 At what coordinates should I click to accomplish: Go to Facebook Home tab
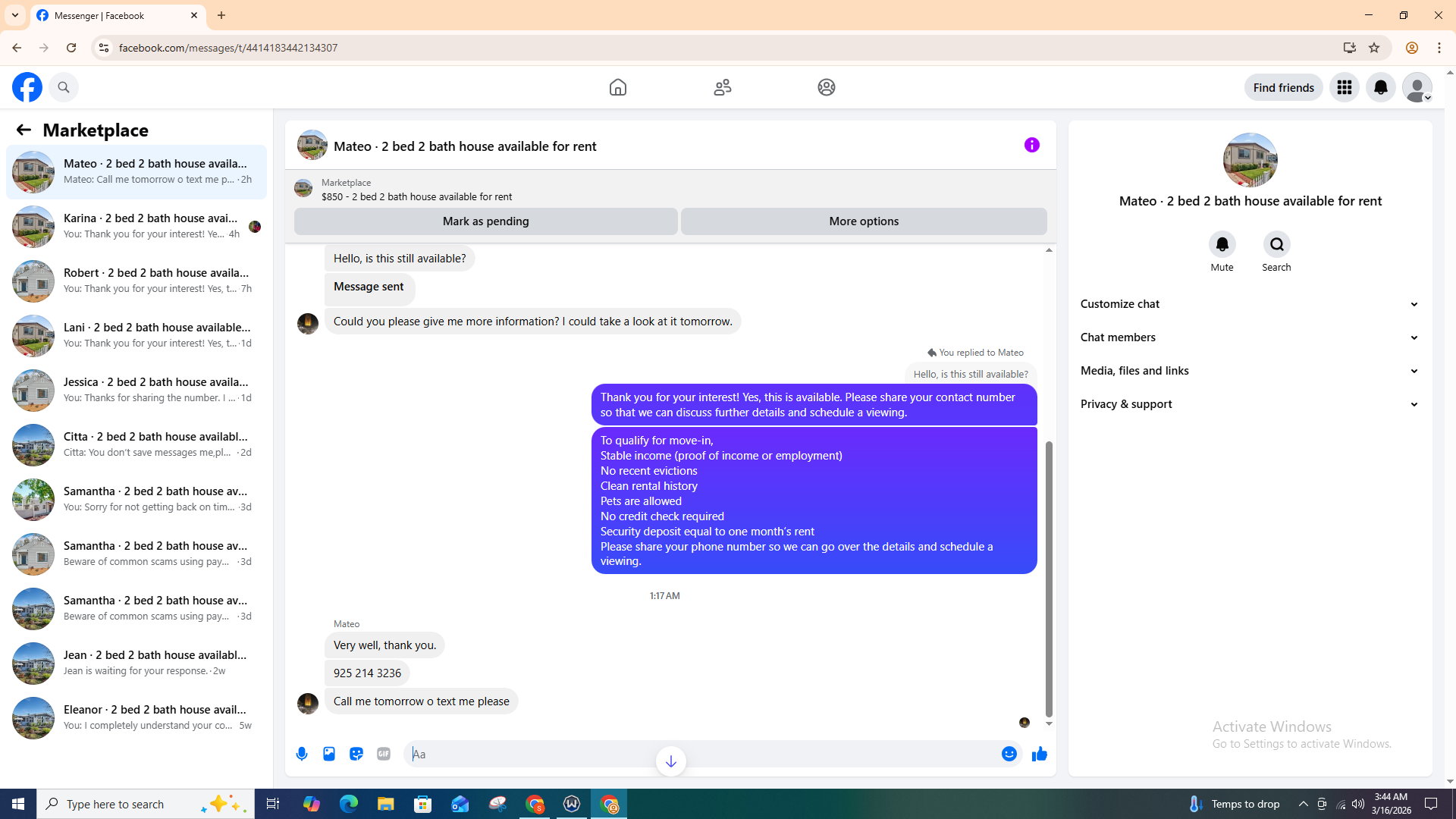point(617,87)
